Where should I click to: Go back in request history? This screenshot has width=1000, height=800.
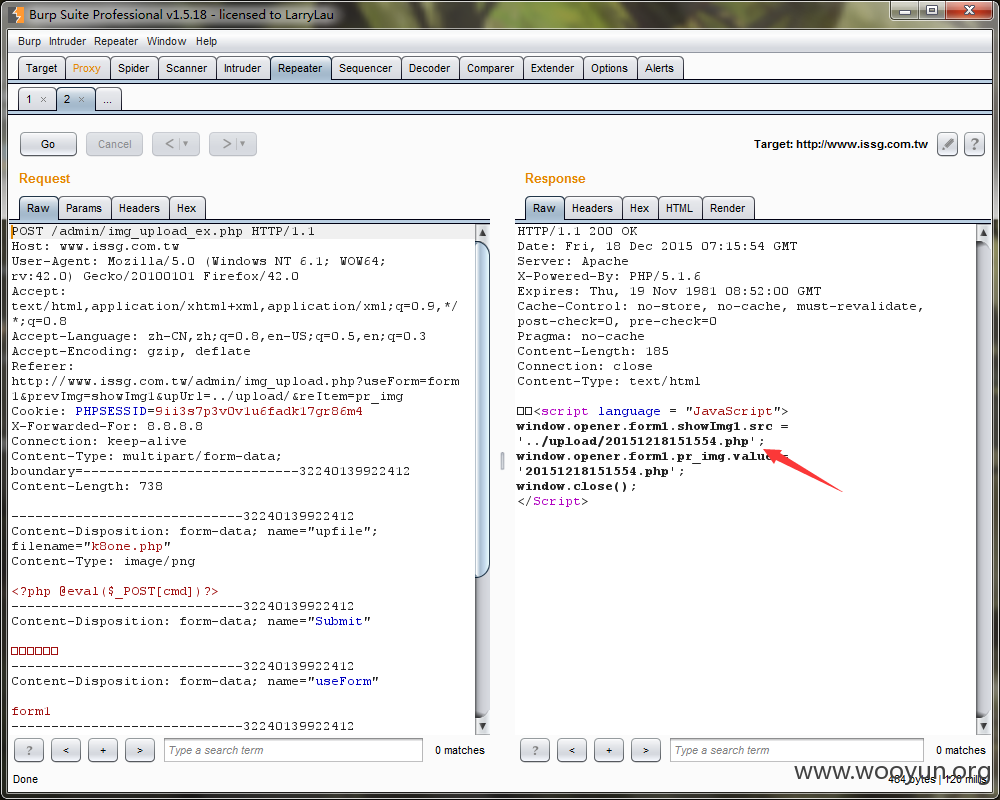click(x=176, y=144)
